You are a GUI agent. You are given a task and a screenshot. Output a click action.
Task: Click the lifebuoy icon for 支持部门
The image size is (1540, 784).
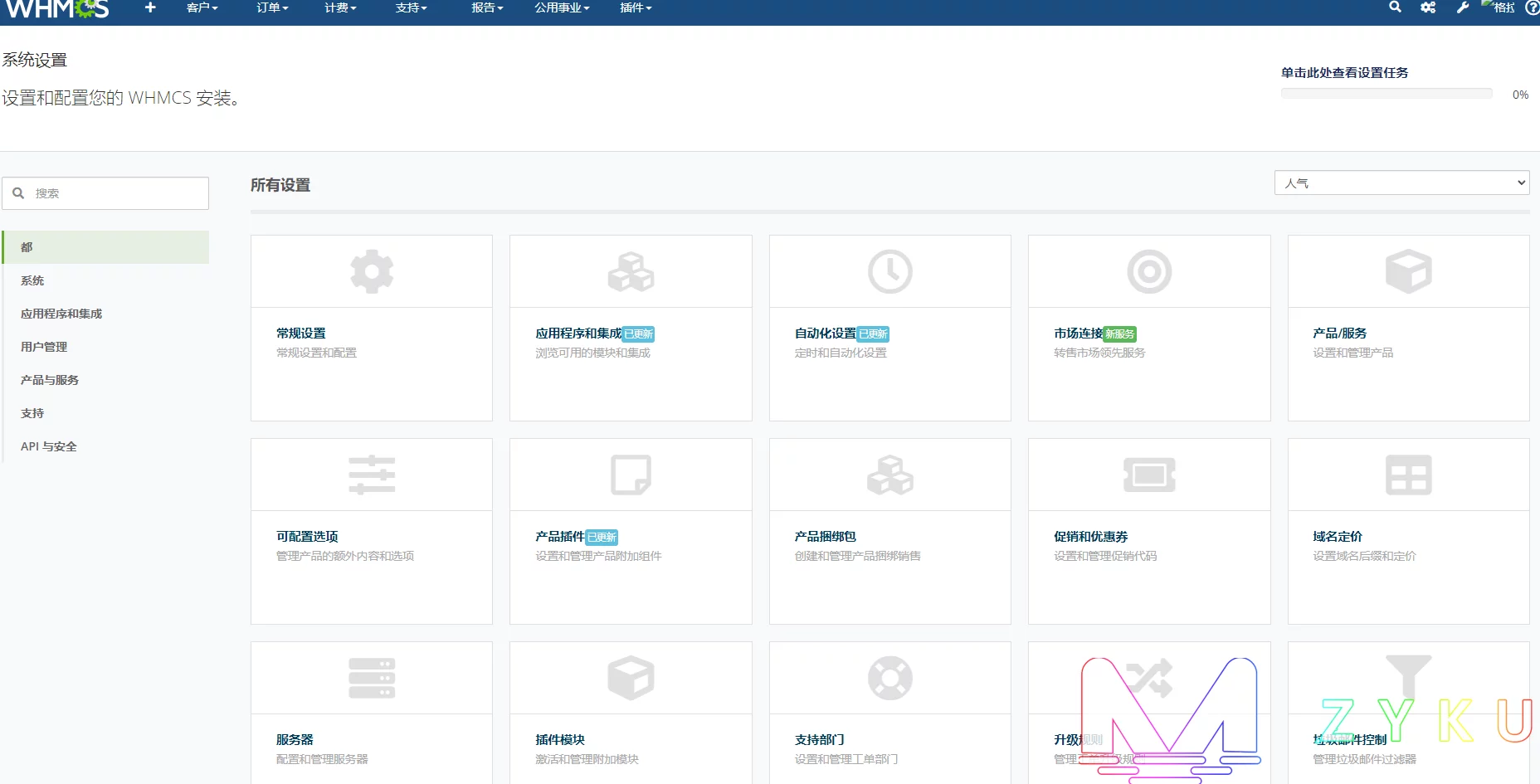[x=889, y=678]
